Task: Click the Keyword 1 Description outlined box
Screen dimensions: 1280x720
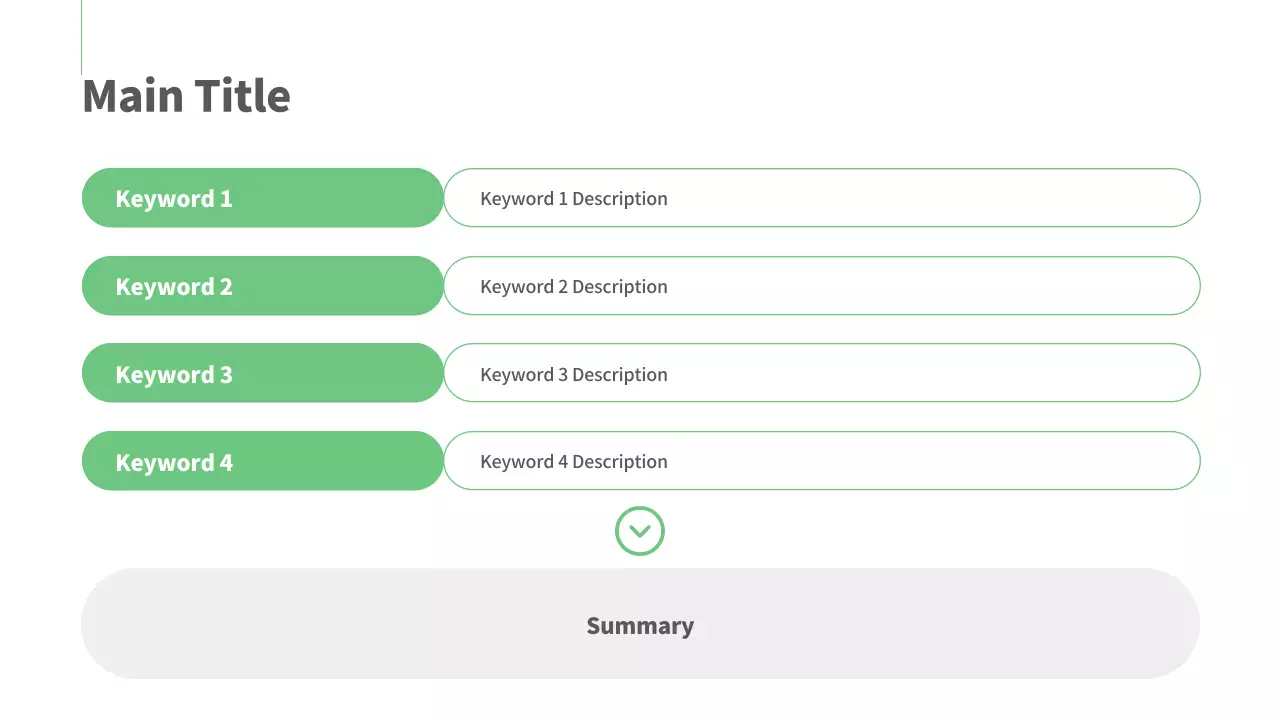Action: point(900,198)
